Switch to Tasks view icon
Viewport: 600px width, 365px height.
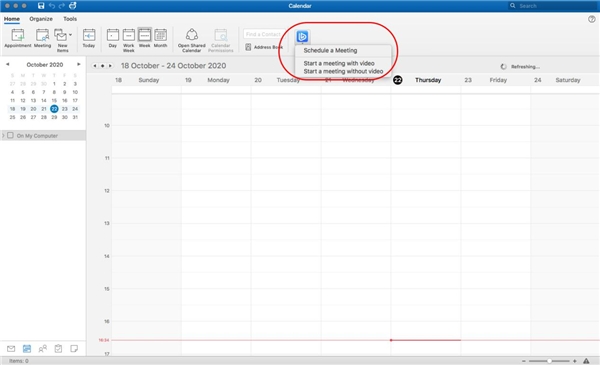coord(58,349)
